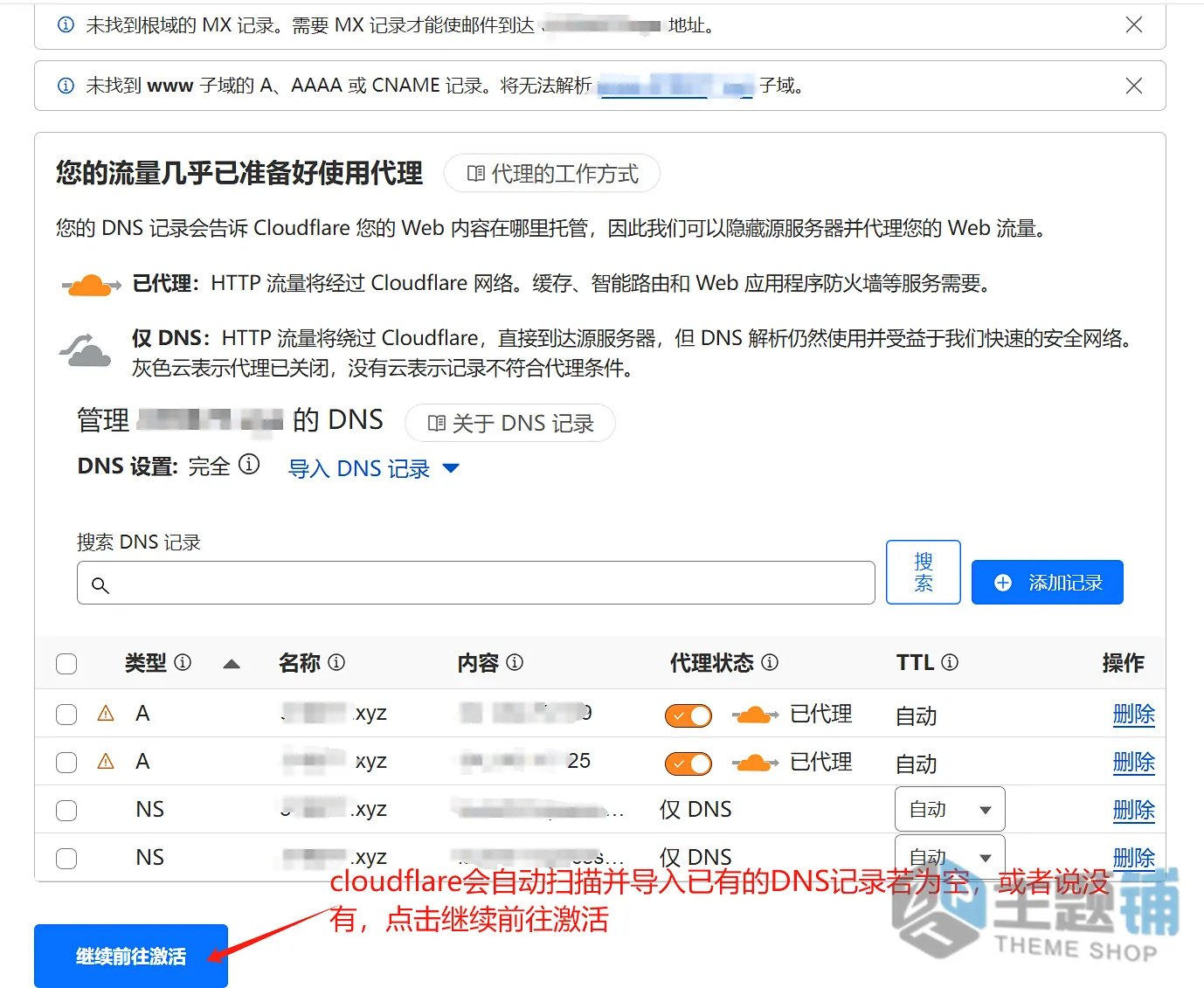Viewport: 1204px width, 988px height.
Task: Click info icon beside 类型 column
Action: pyautogui.click(x=183, y=662)
